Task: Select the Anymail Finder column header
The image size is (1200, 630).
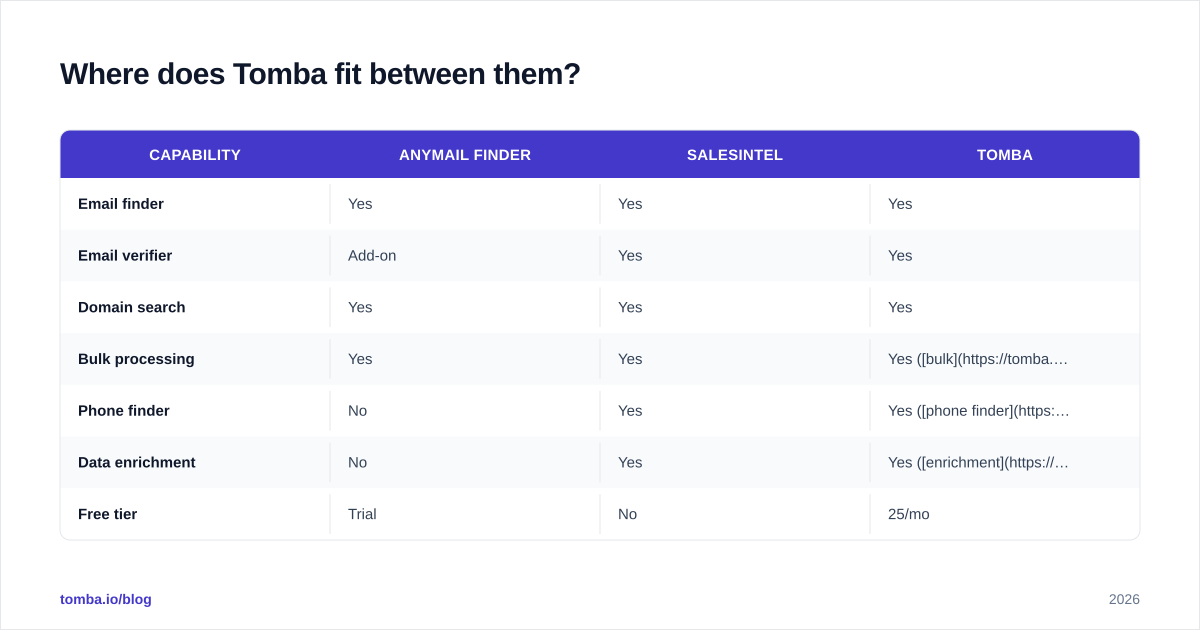Action: 465,155
